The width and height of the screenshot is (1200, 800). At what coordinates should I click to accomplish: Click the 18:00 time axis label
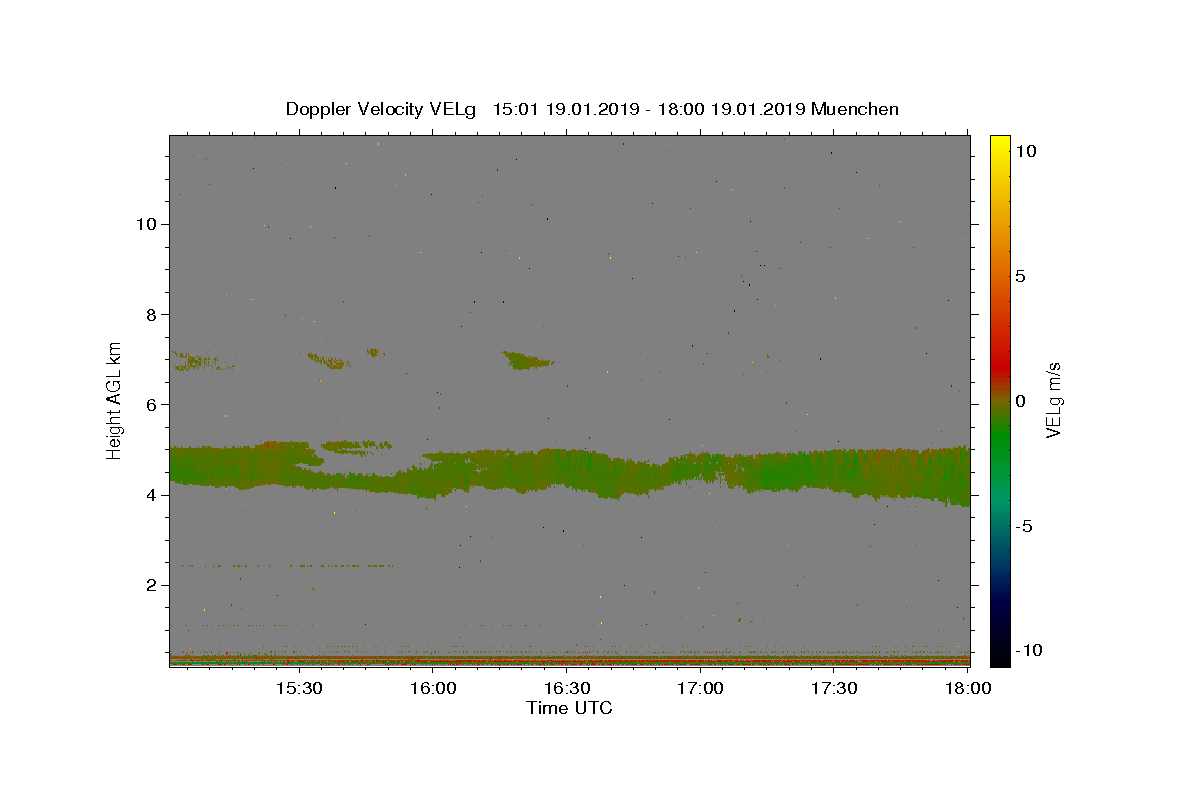coord(967,689)
